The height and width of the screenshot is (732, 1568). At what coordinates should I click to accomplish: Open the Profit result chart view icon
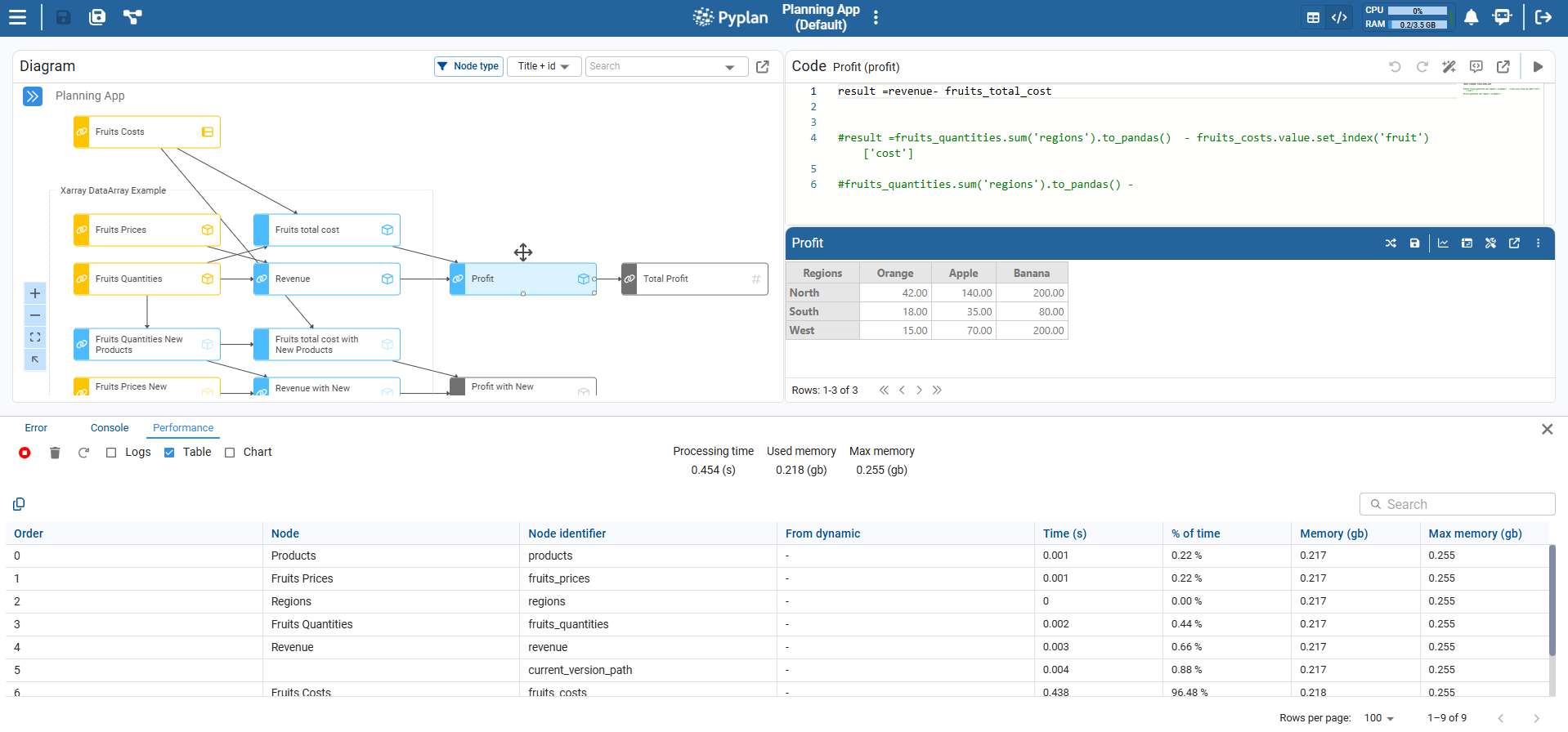(1443, 243)
